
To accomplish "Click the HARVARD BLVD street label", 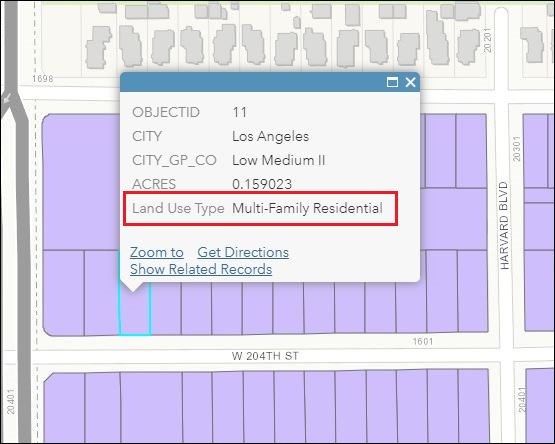I will 504,226.
